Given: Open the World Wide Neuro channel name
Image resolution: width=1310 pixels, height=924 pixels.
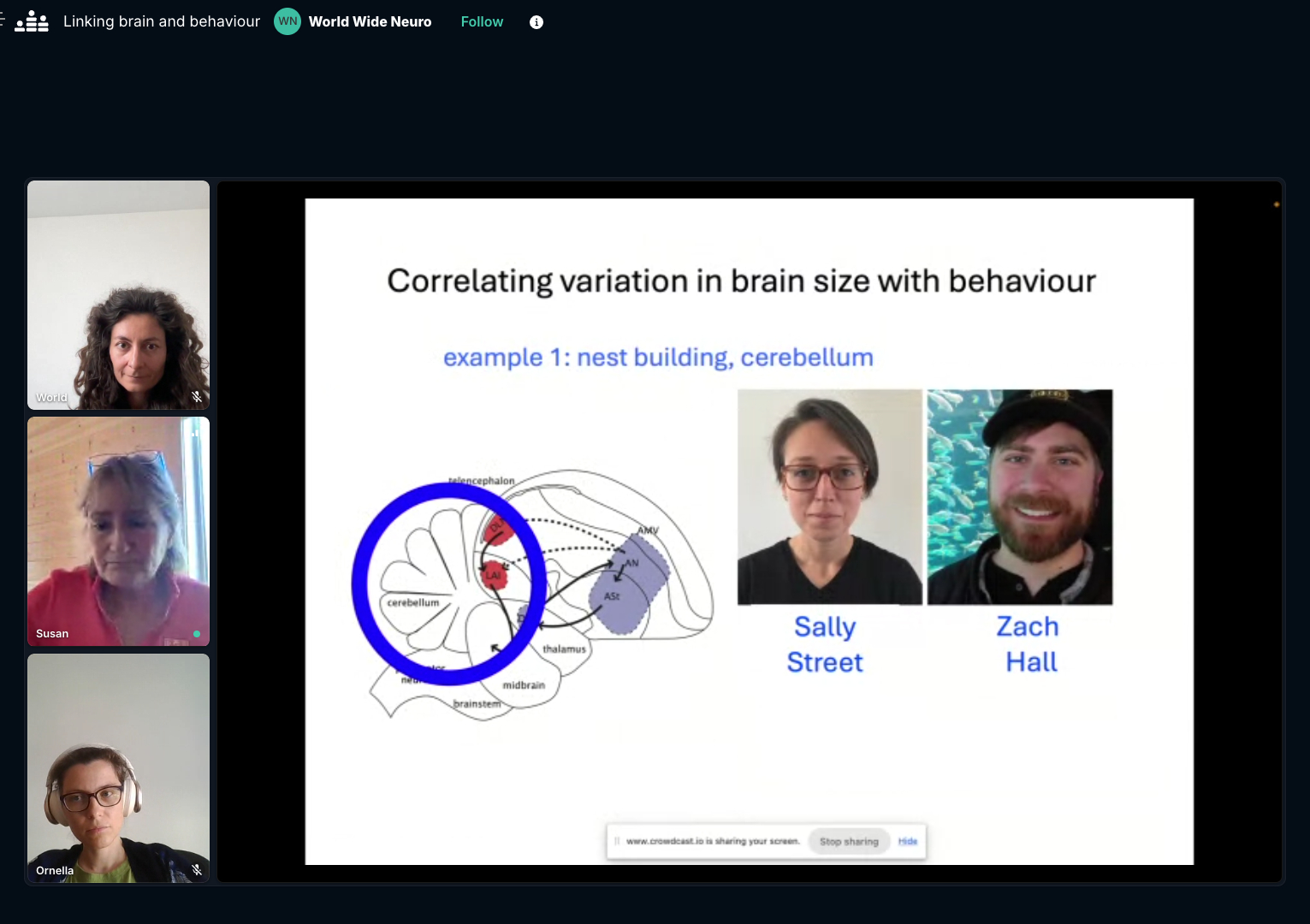Looking at the screenshot, I should tap(370, 21).
